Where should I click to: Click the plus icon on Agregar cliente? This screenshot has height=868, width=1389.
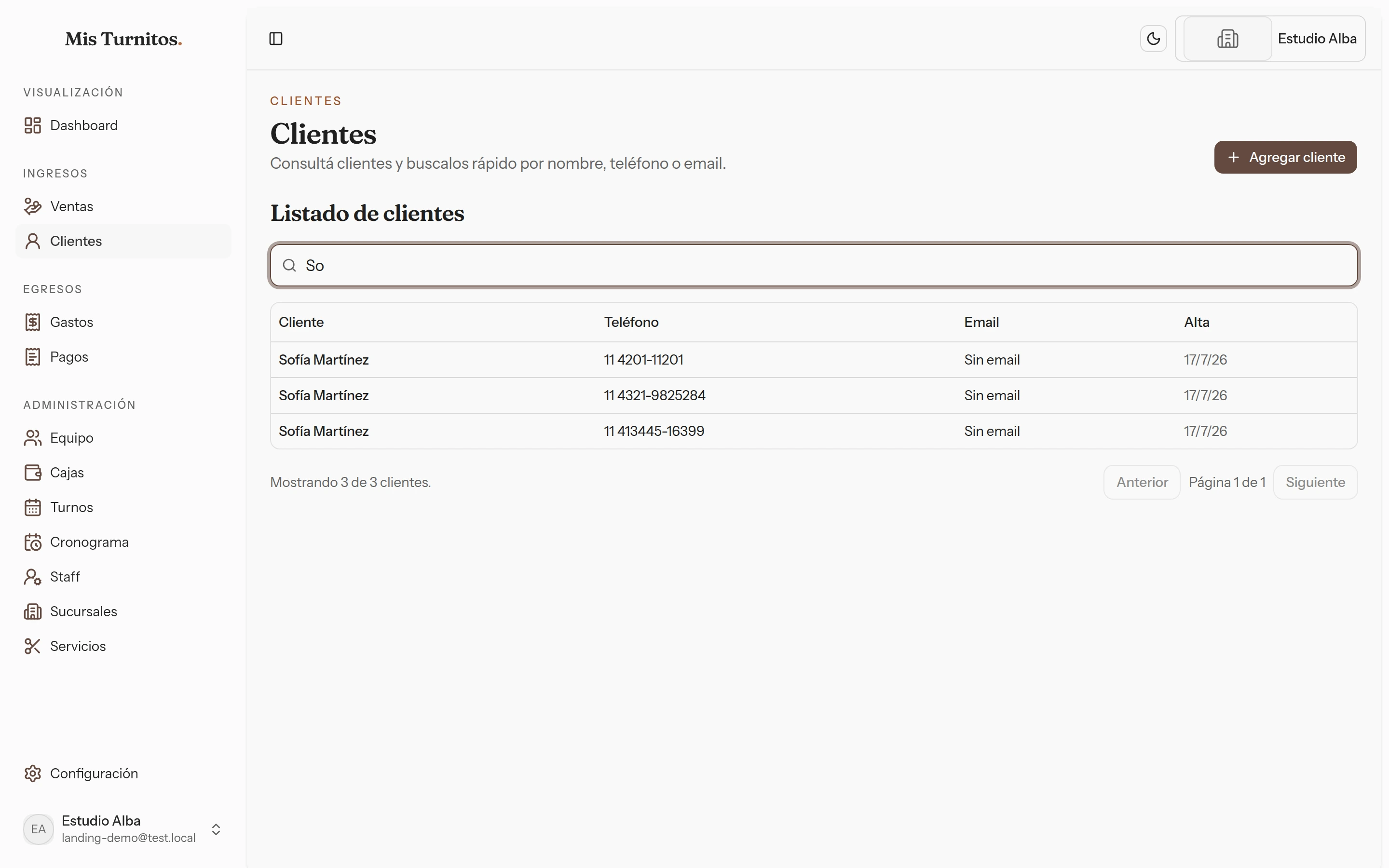point(1233,157)
